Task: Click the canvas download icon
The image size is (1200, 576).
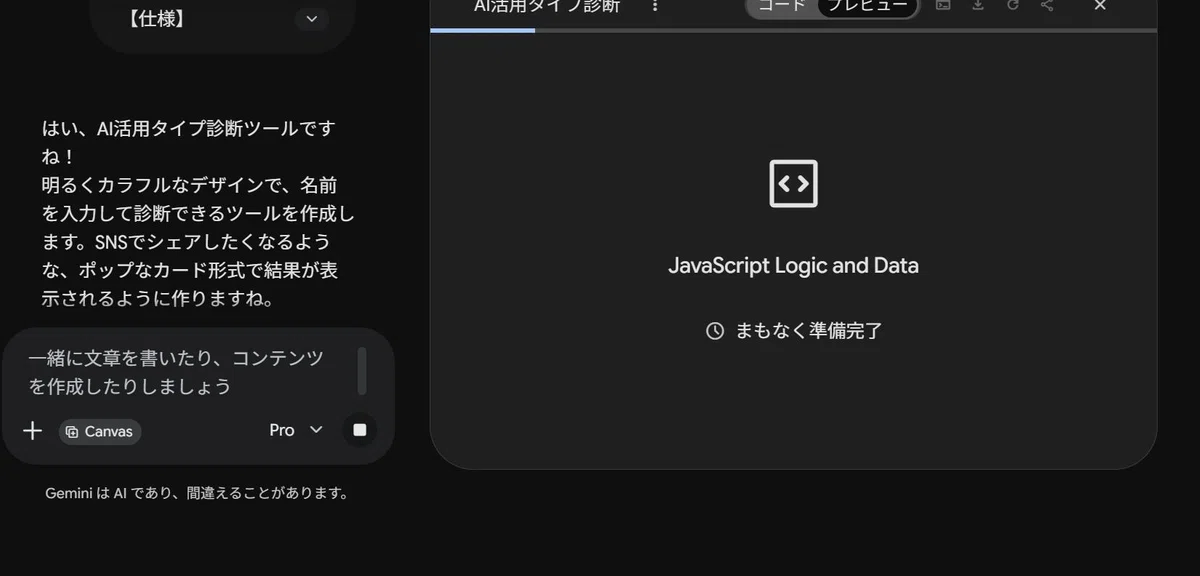Action: tap(978, 5)
